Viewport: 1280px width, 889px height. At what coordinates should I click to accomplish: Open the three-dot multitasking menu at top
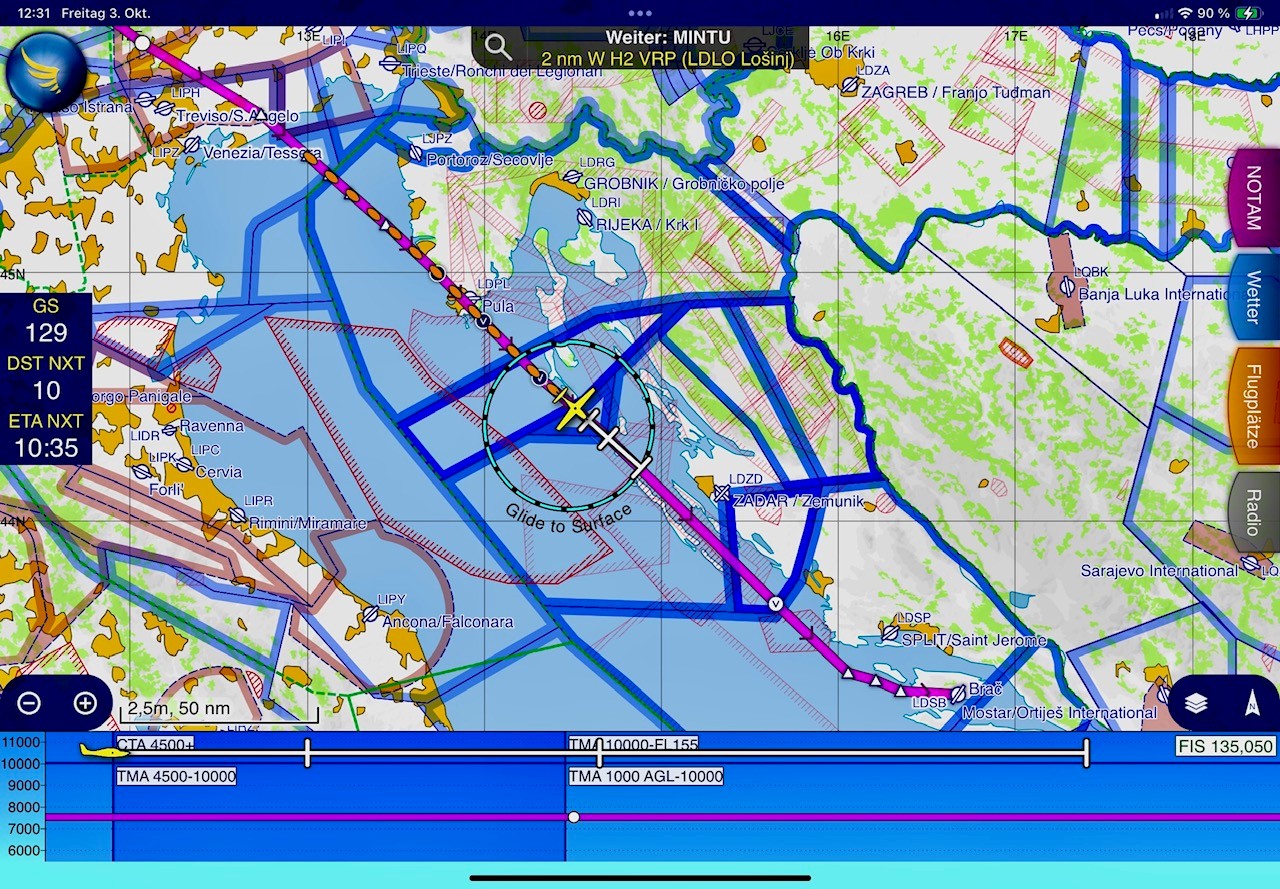pos(640,13)
